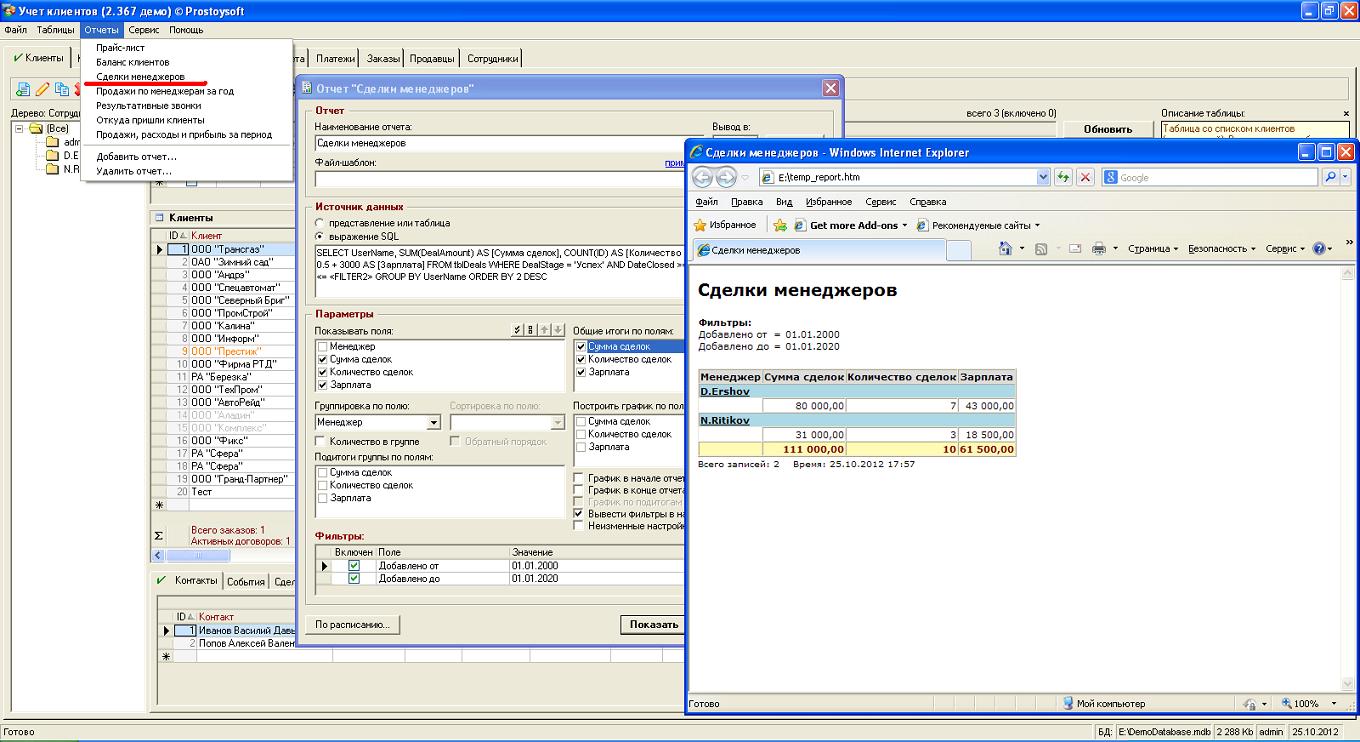Switch to the Заказы tab
This screenshot has height=742, width=1360.
click(x=383, y=58)
